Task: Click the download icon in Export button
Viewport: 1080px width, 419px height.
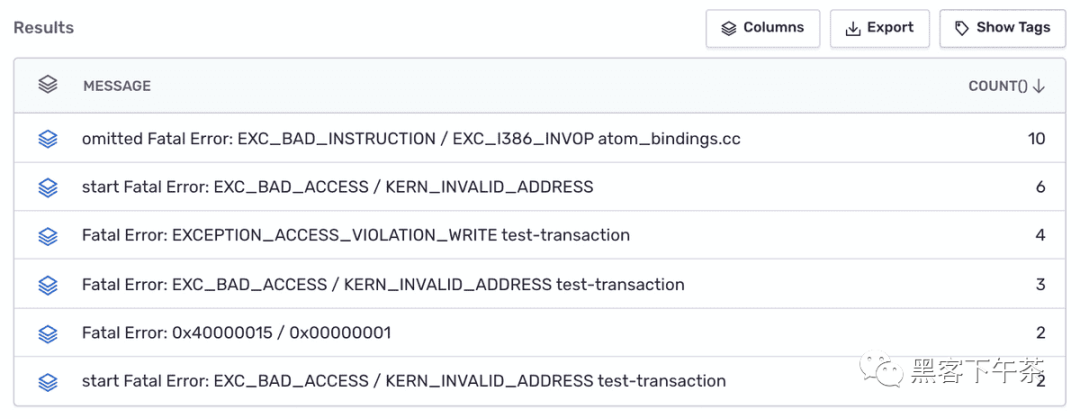Action: 853,28
